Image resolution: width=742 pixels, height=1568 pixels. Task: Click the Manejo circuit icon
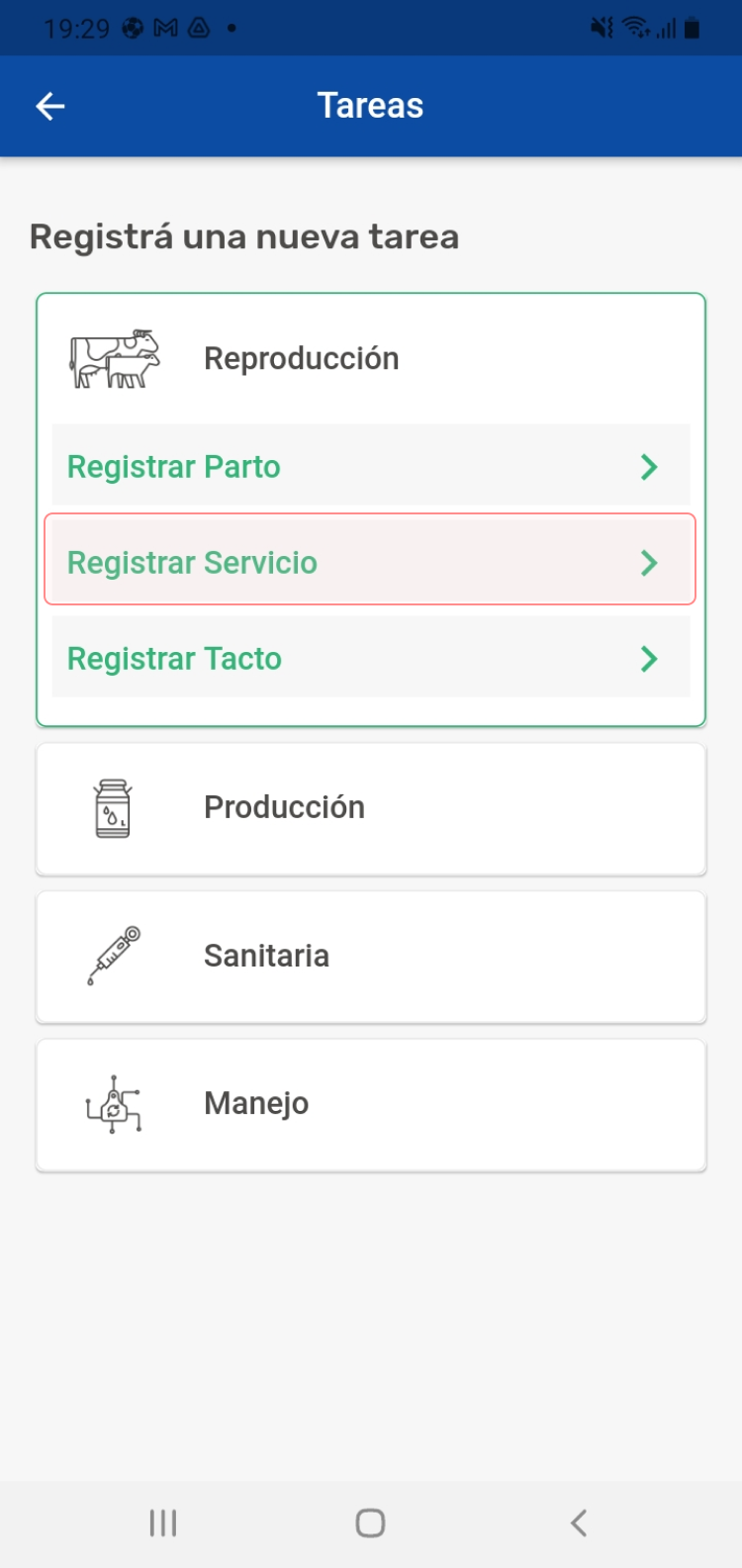coord(114,1104)
